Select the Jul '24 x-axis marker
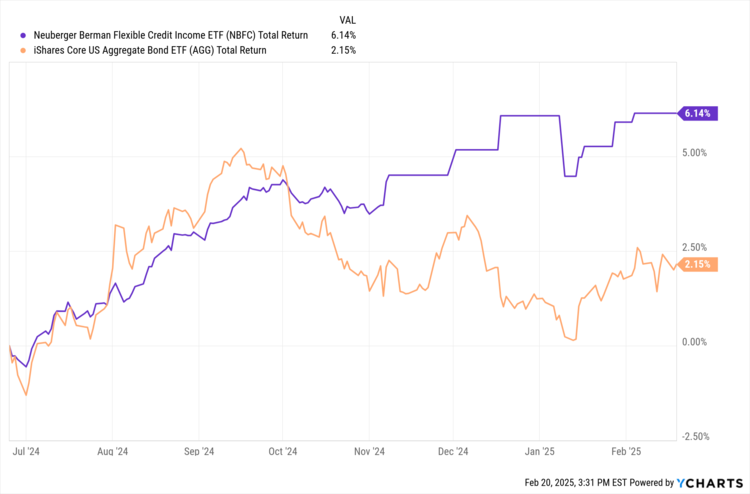Viewport: 750px width, 494px height. 27,451
